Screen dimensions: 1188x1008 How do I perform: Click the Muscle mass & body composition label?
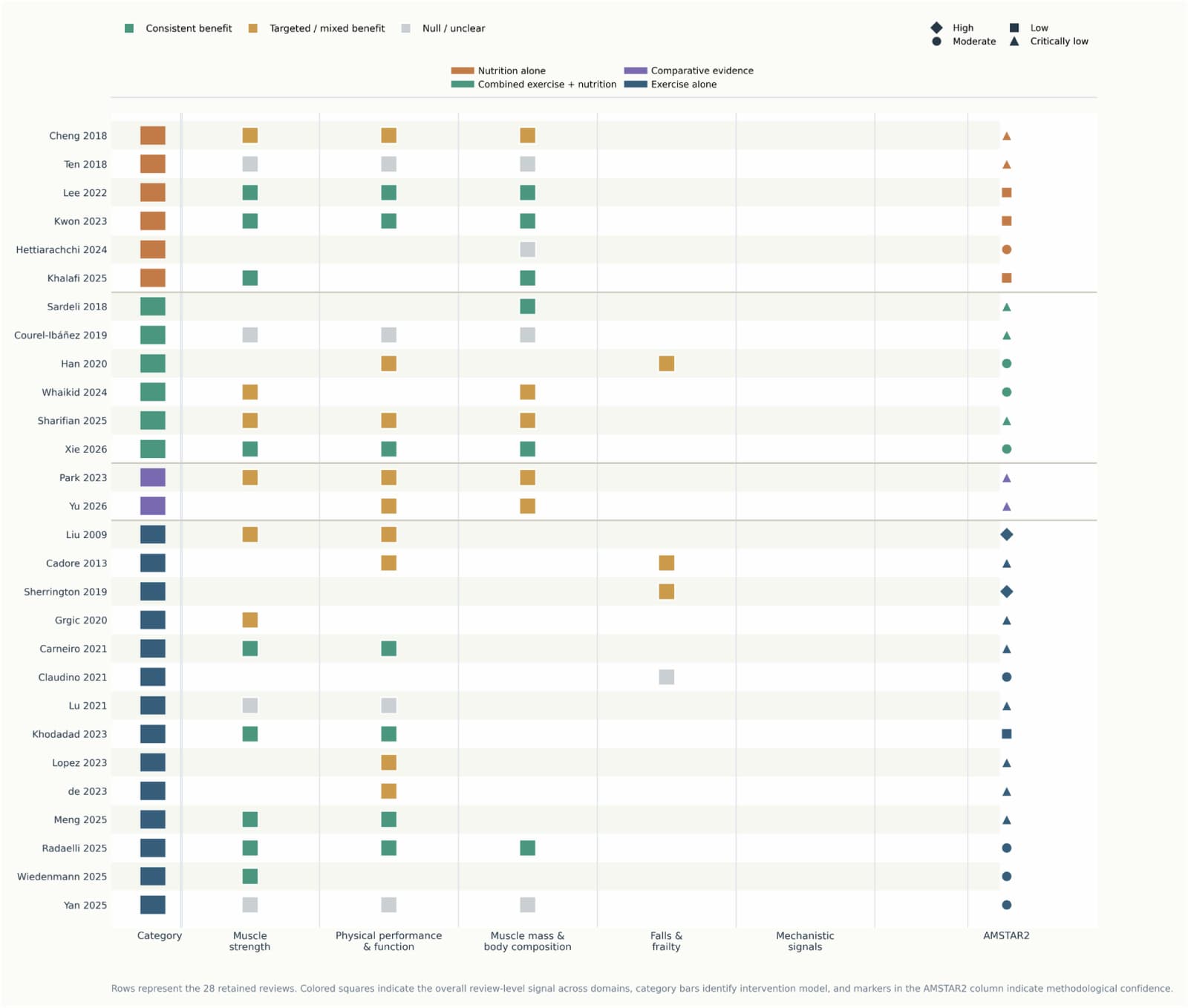click(x=528, y=941)
